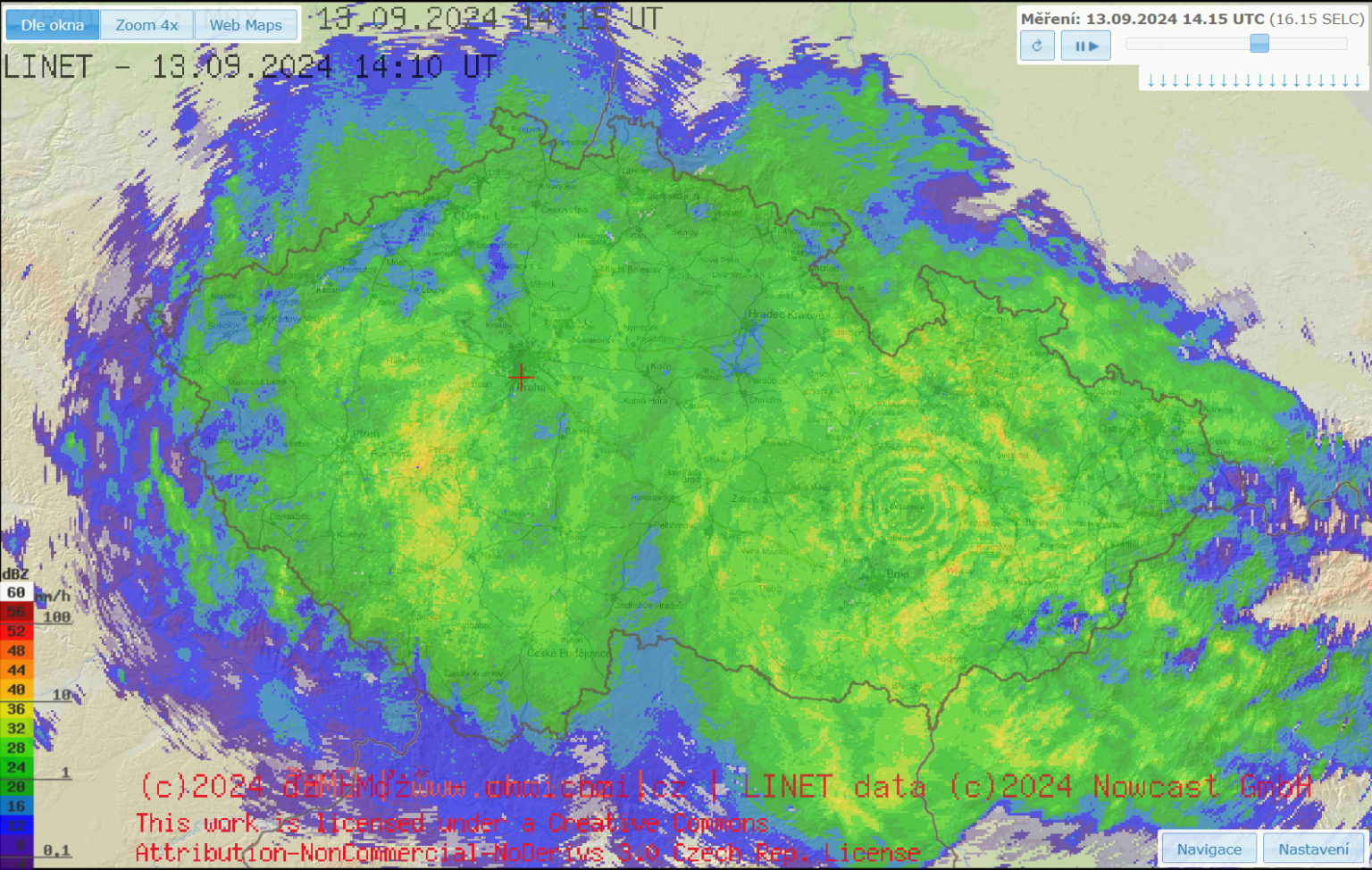Select the 'Dle okna' view mode

[x=53, y=25]
